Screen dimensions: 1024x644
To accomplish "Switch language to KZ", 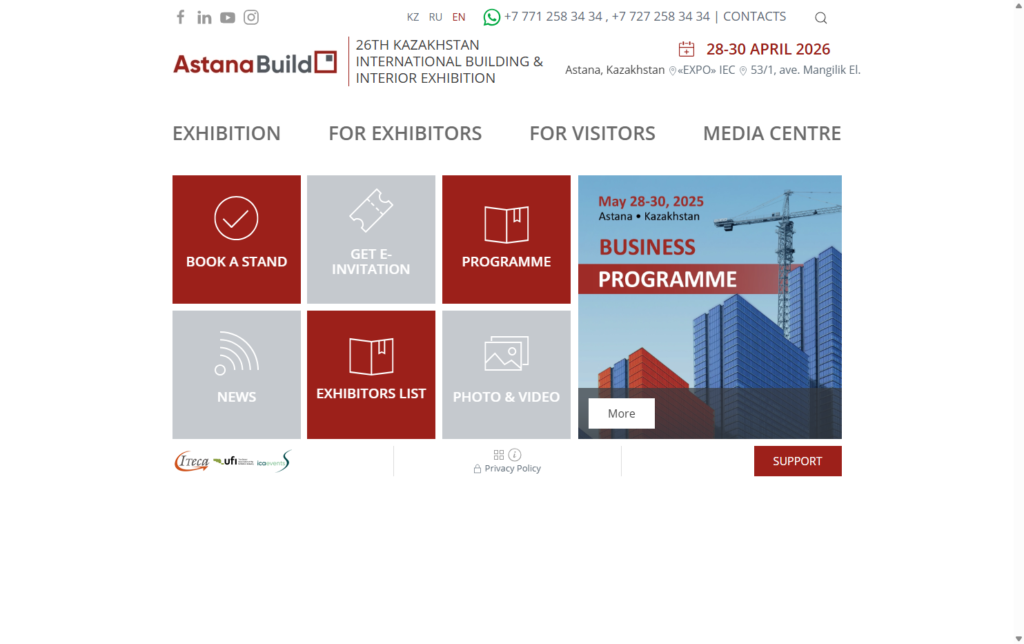I will pyautogui.click(x=413, y=17).
